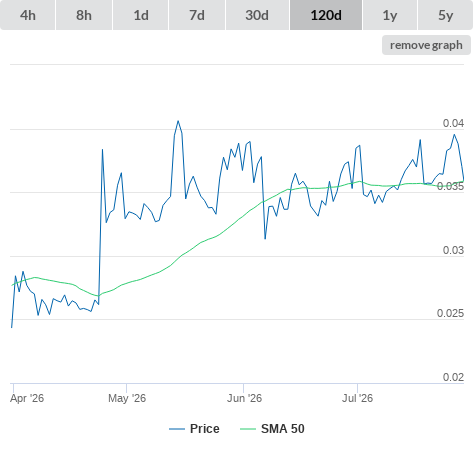Click the 0.025 price axis label
Viewport: 474px width, 455px height.
point(450,313)
